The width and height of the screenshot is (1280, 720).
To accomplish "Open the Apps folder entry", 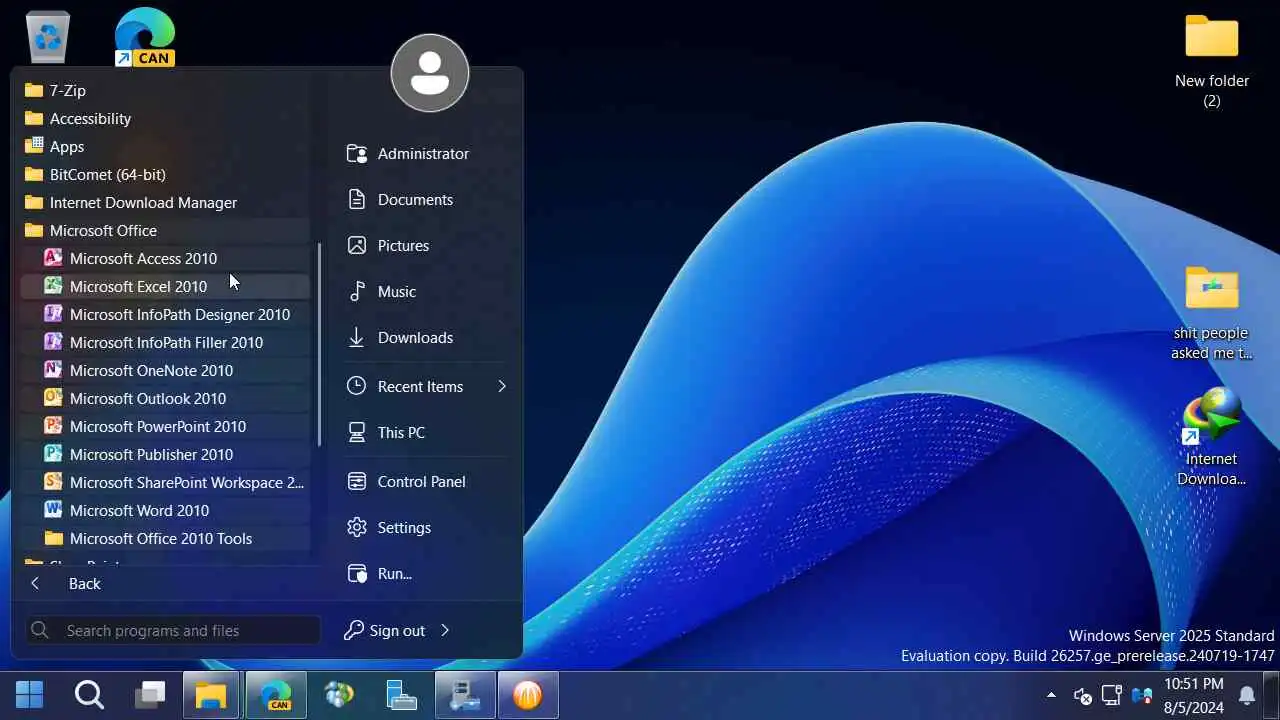I will (165, 146).
